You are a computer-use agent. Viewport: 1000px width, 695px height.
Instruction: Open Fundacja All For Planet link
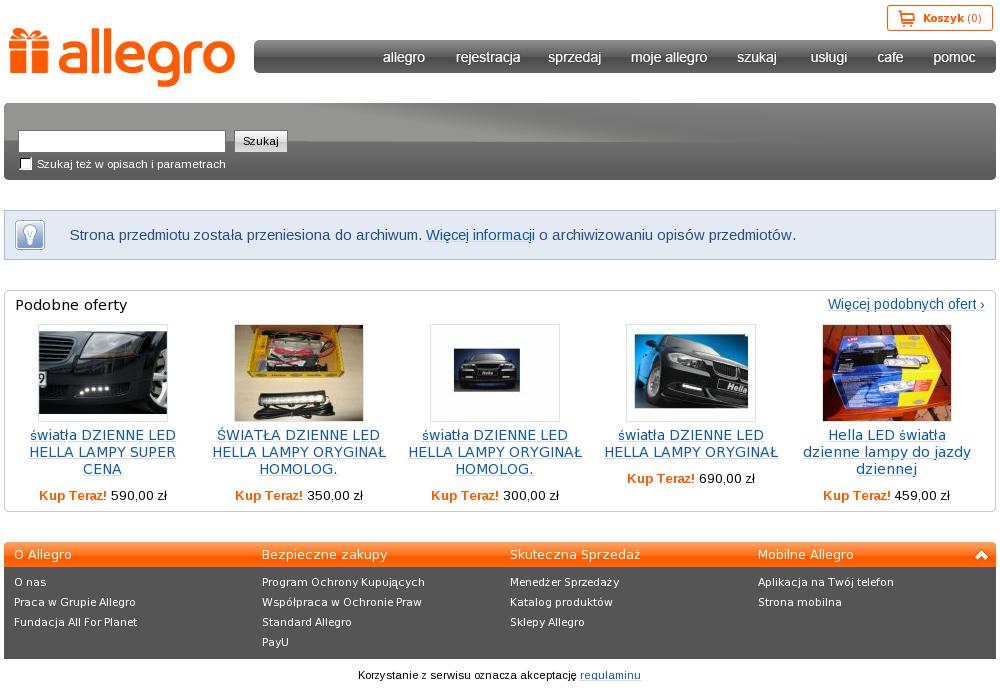(x=75, y=622)
